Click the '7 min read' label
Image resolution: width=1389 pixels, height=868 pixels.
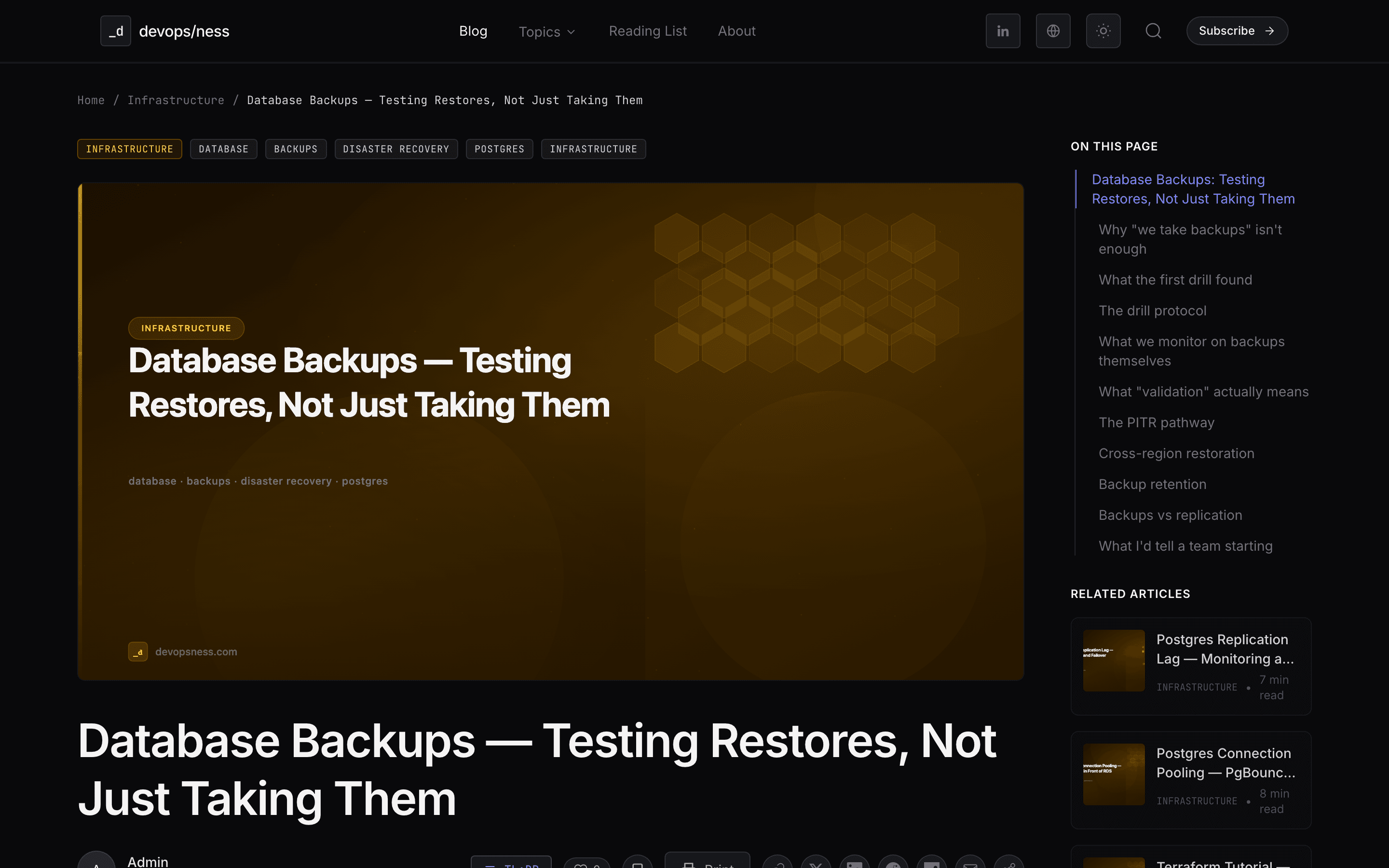pos(1274,687)
